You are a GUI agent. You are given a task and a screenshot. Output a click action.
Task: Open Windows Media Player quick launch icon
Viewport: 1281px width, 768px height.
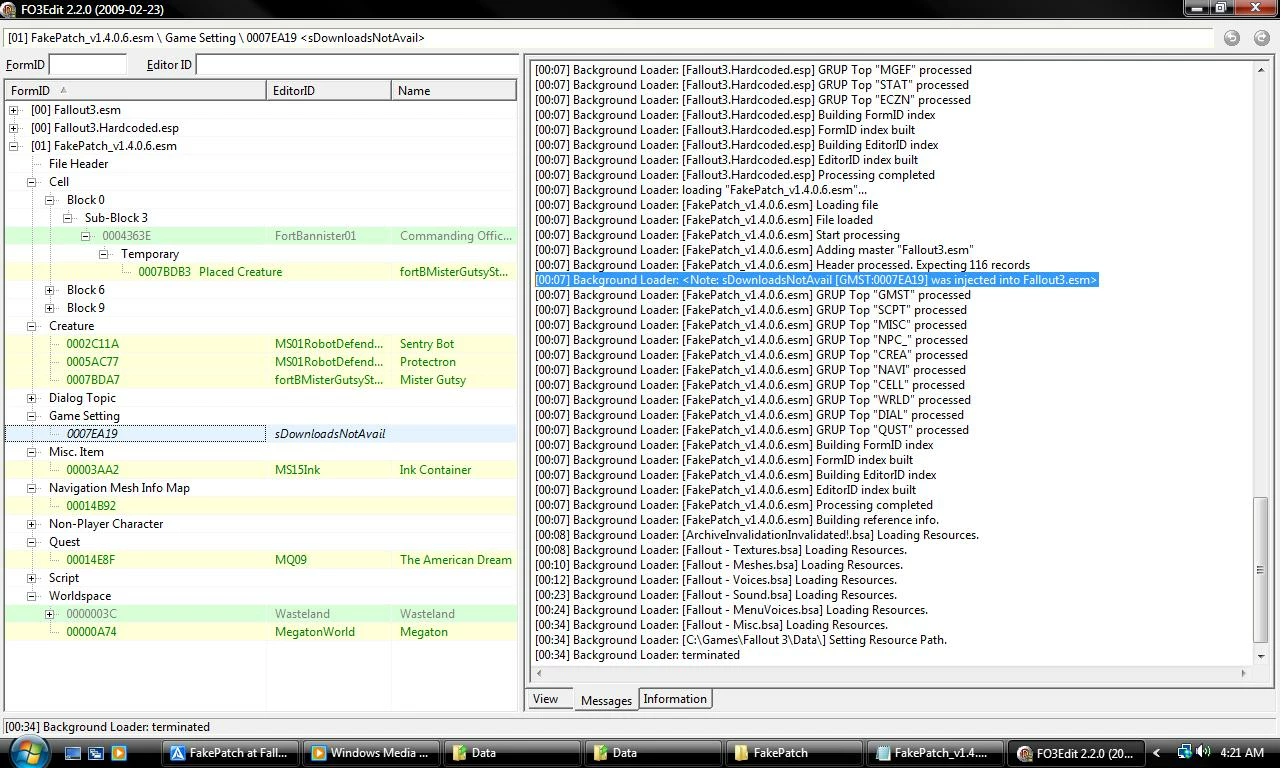119,753
